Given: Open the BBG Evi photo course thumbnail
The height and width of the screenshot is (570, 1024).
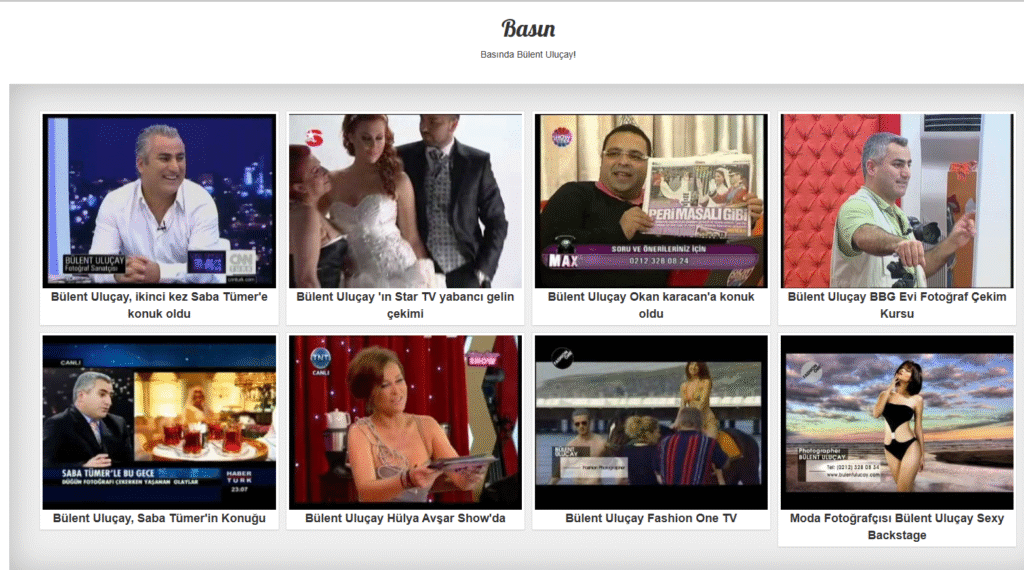Looking at the screenshot, I should coord(897,200).
